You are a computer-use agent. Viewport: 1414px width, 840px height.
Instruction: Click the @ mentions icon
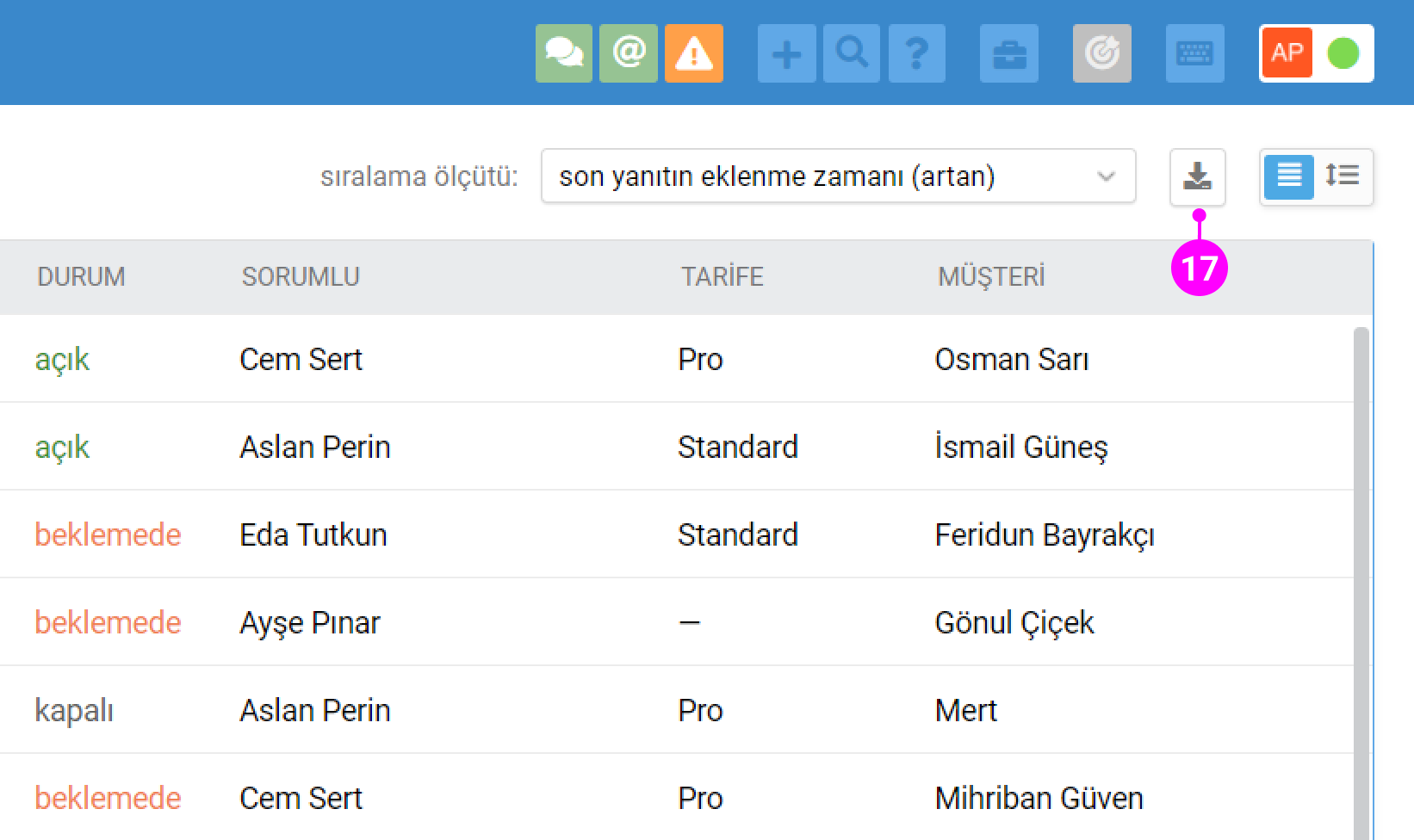(x=629, y=53)
